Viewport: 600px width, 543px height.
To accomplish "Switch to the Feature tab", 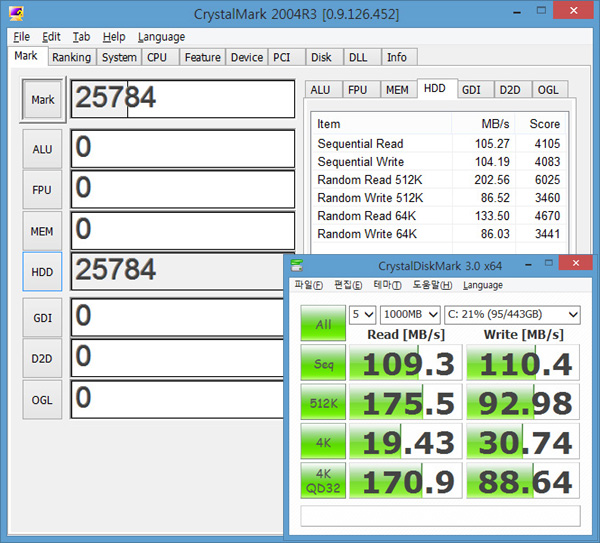I will tap(202, 57).
